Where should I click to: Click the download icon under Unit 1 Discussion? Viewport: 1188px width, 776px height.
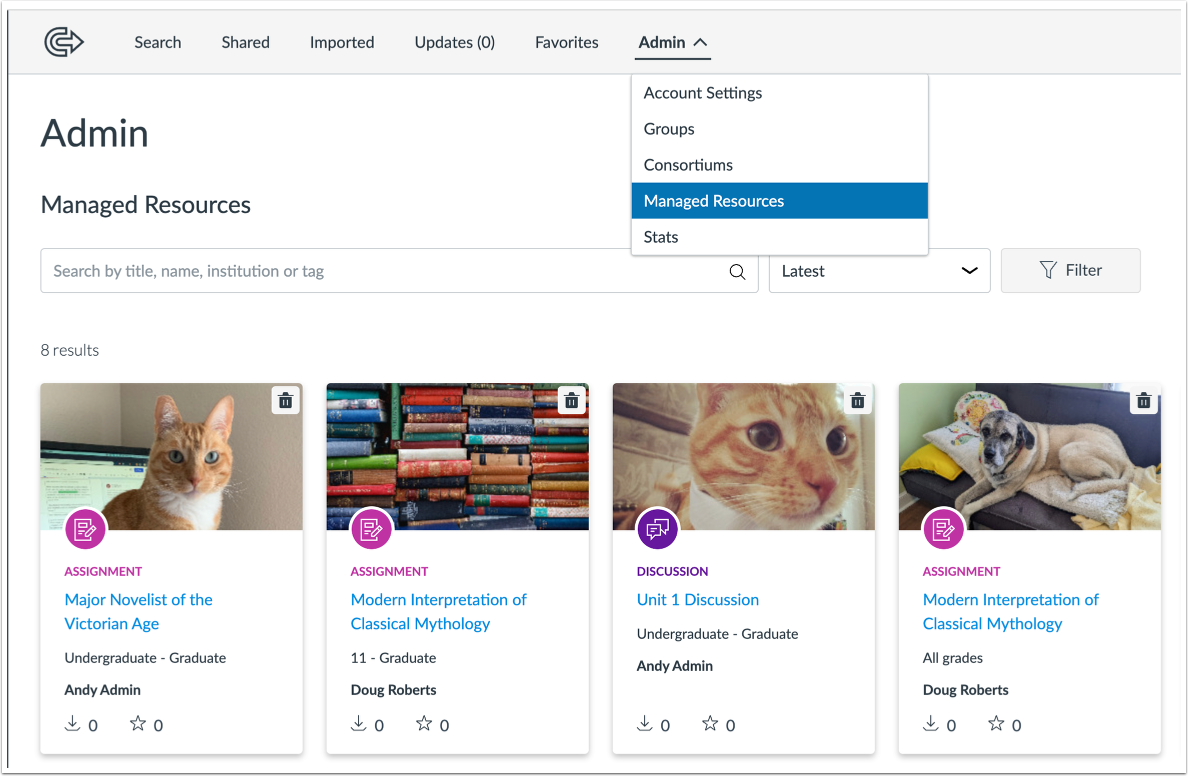coord(645,724)
